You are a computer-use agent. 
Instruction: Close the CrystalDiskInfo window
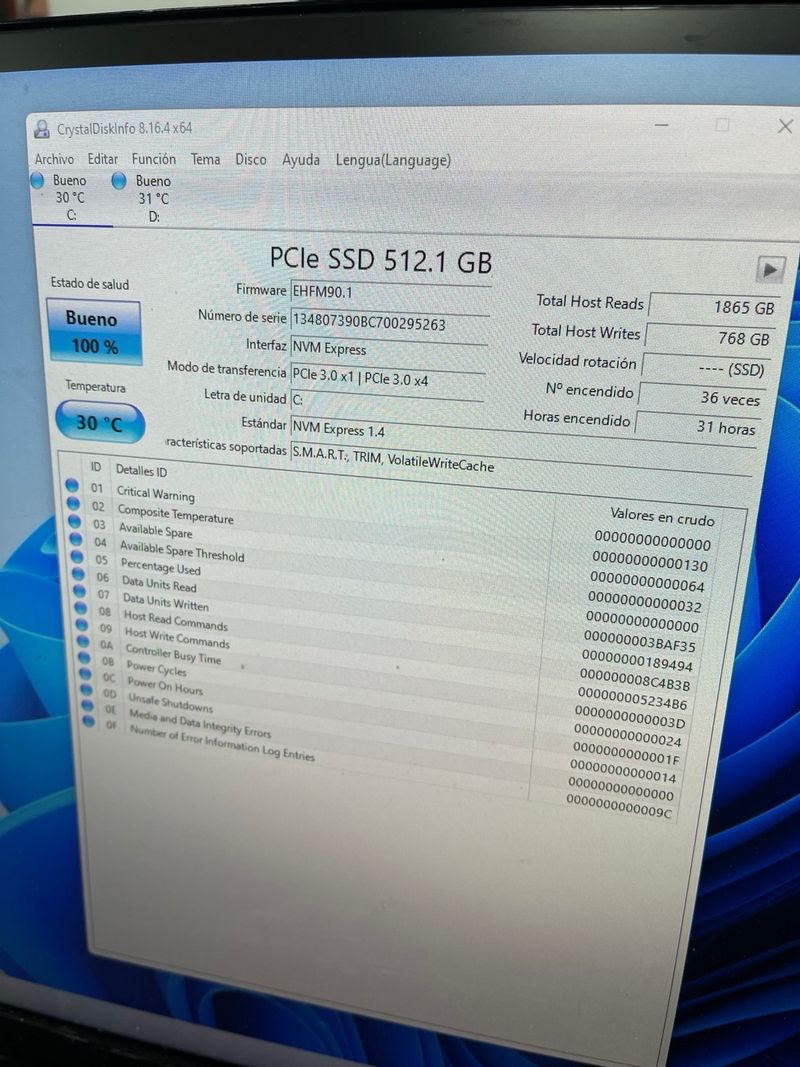point(785,126)
